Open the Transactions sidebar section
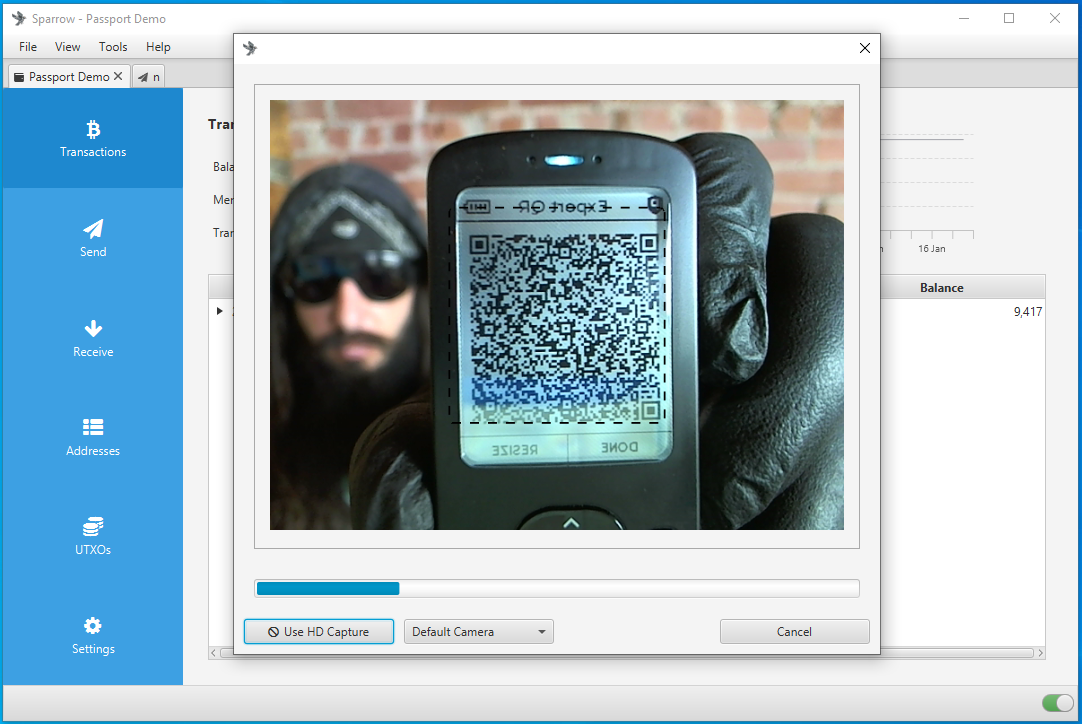The width and height of the screenshot is (1082, 724). pyautogui.click(x=92, y=139)
